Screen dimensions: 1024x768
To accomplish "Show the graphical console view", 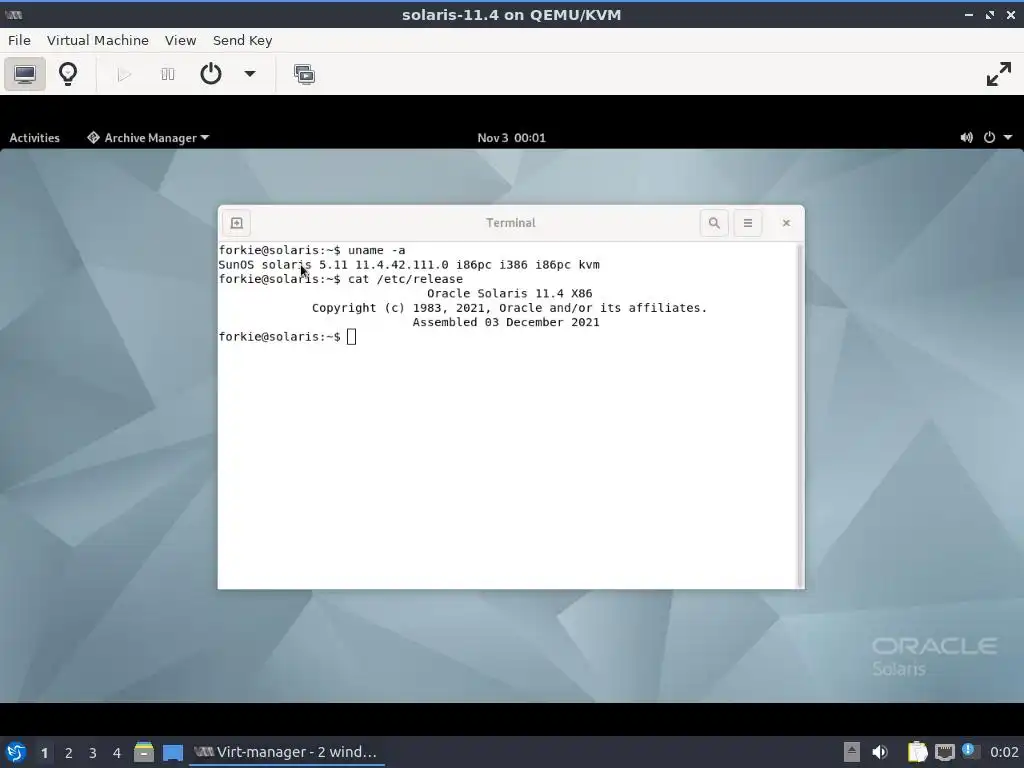I will coord(25,74).
